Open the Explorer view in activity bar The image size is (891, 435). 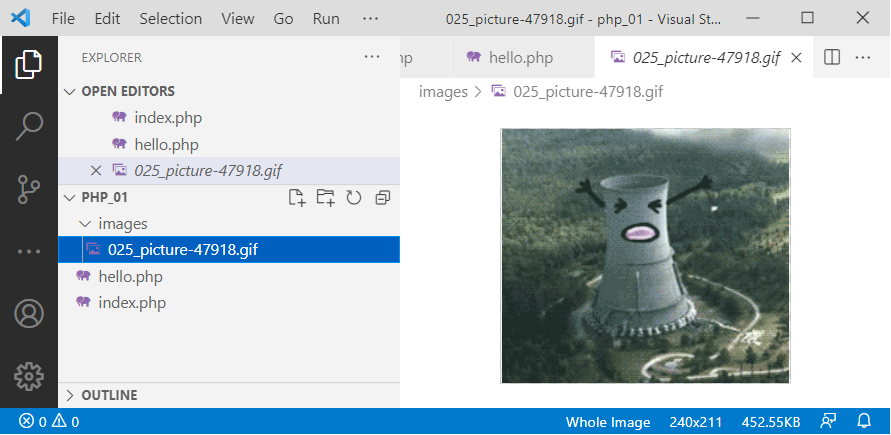coord(28,65)
